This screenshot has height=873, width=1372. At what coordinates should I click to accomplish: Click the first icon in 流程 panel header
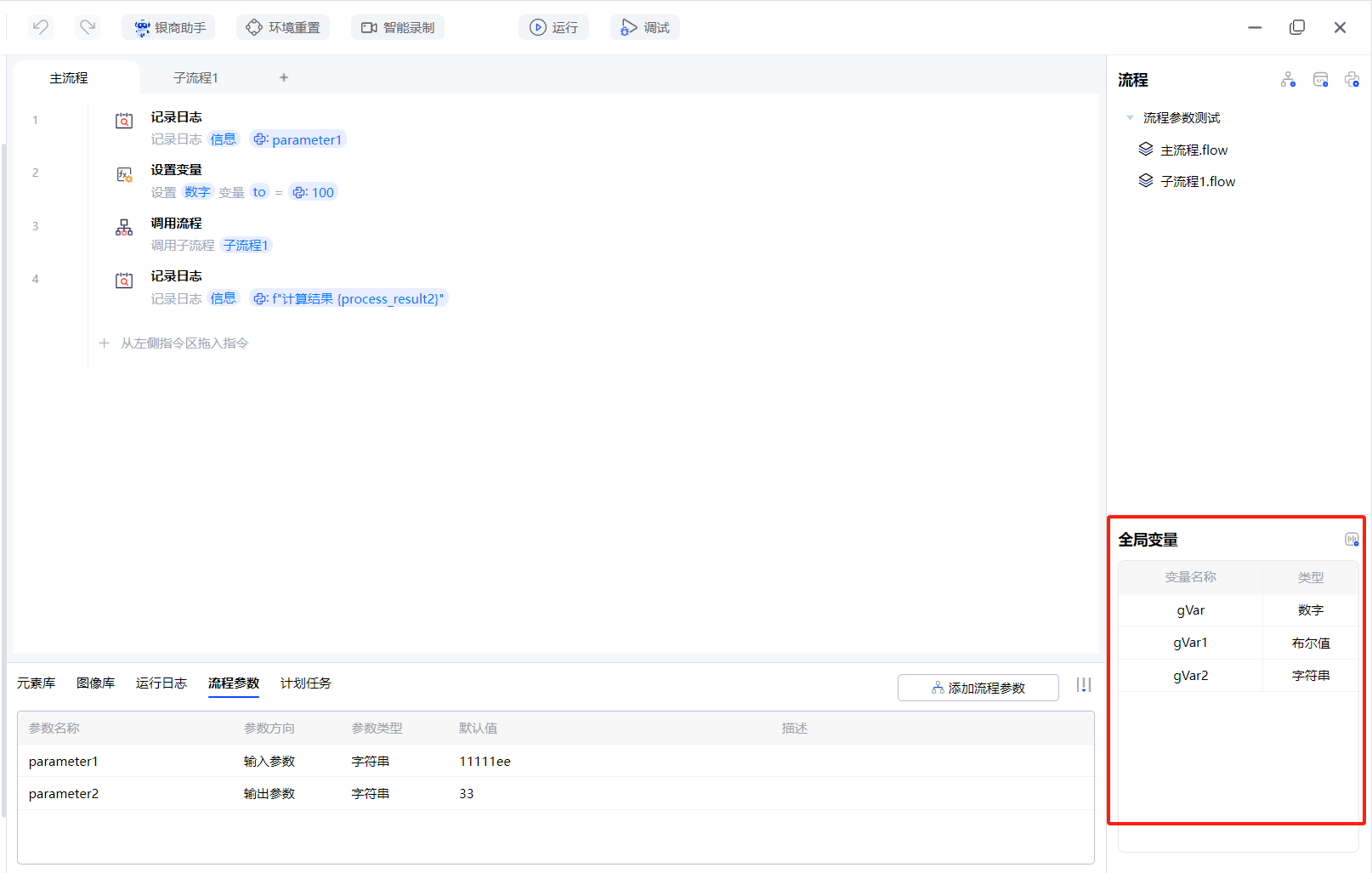[x=1288, y=80]
